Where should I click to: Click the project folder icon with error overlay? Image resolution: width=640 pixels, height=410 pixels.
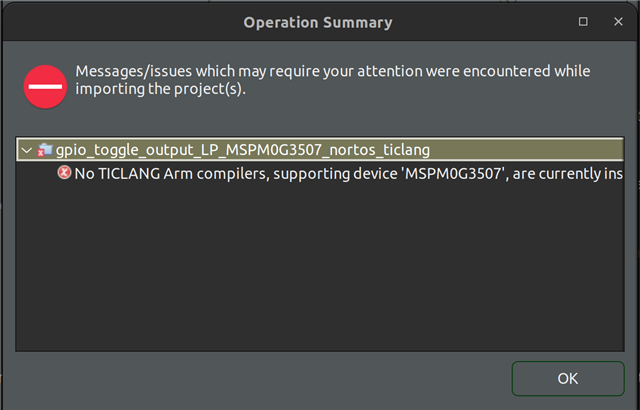pos(45,150)
